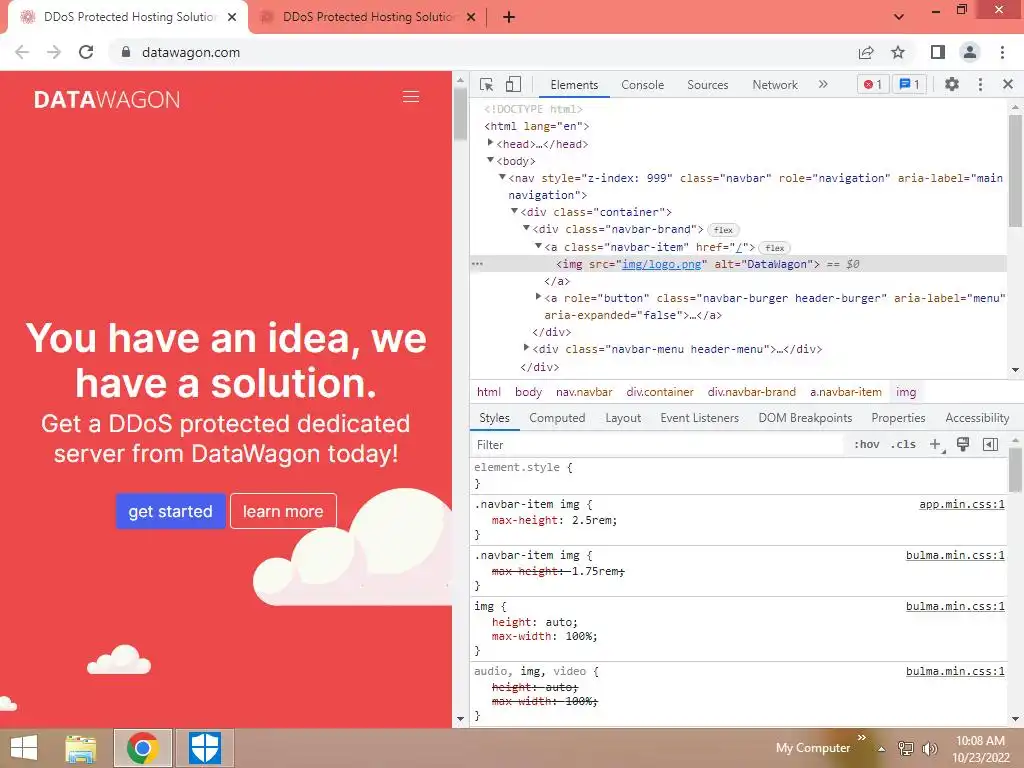This screenshot has width=1024, height=768.
Task: Collapse the a navbar-item node
Action: (539, 246)
